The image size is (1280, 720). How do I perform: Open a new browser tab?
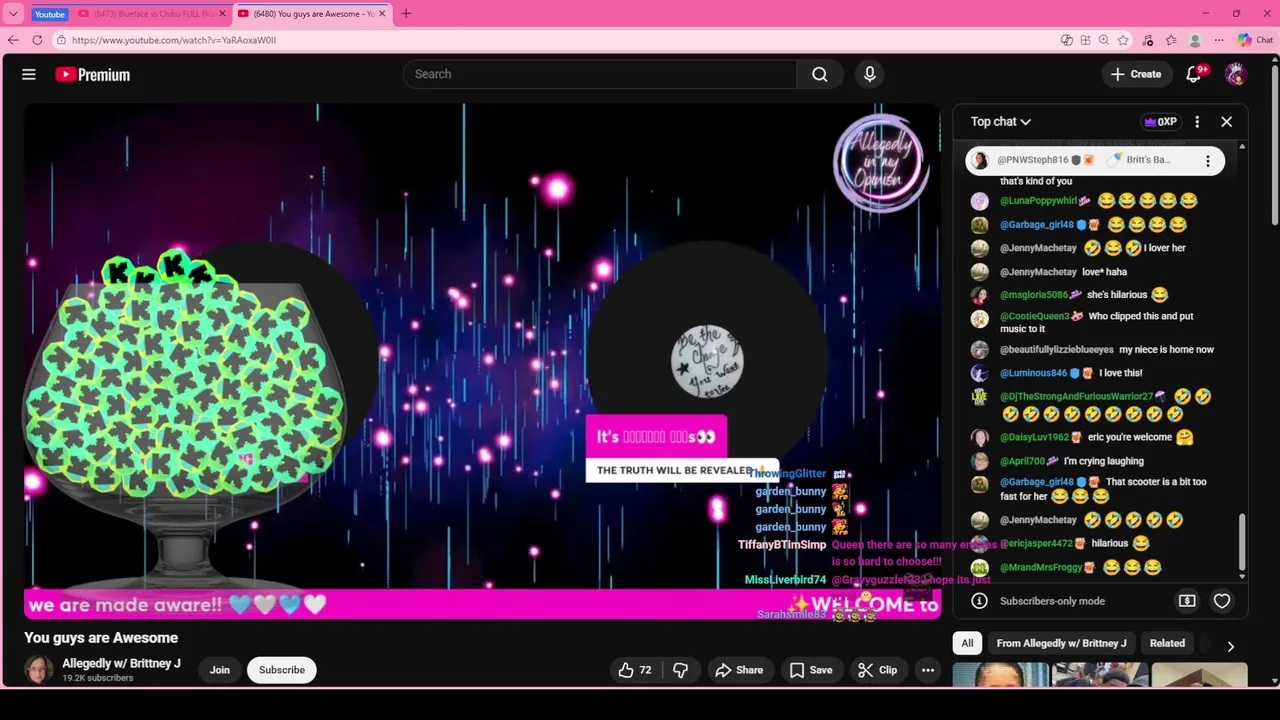406,14
